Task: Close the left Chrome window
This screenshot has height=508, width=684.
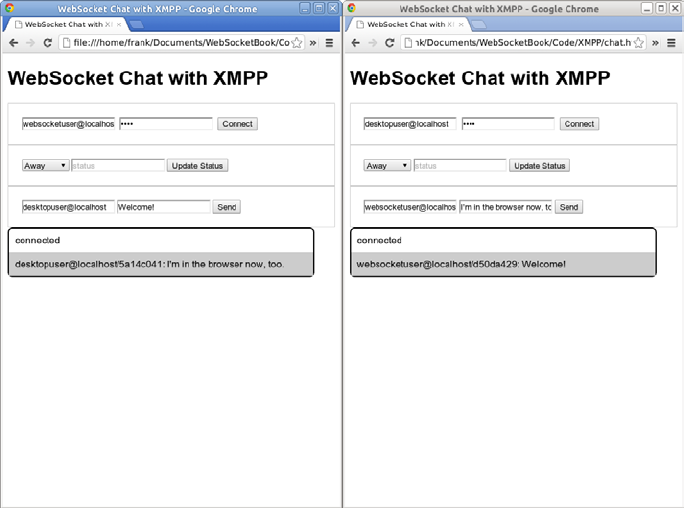Action: pos(333,8)
